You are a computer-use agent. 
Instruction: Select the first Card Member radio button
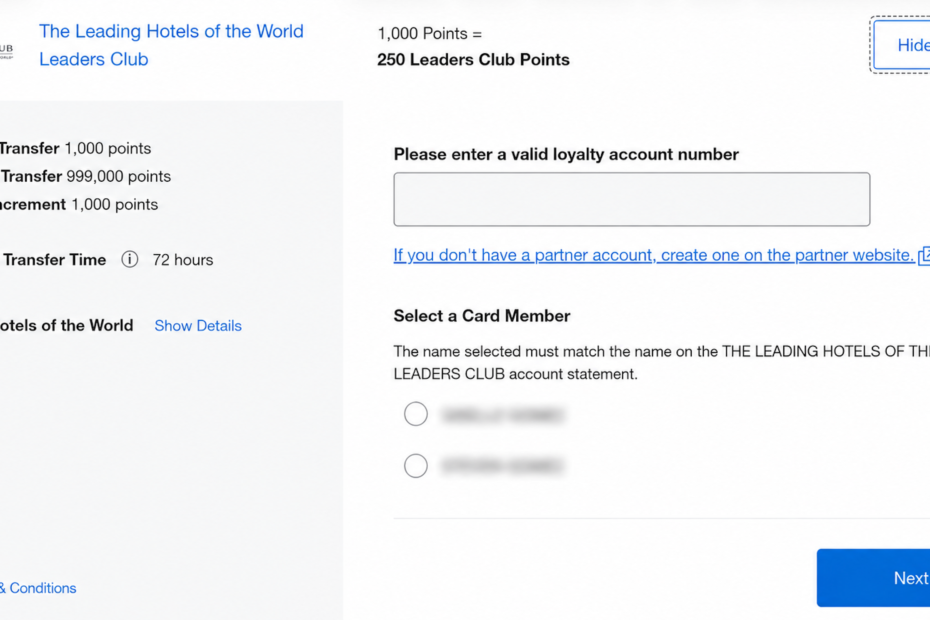pyautogui.click(x=416, y=414)
